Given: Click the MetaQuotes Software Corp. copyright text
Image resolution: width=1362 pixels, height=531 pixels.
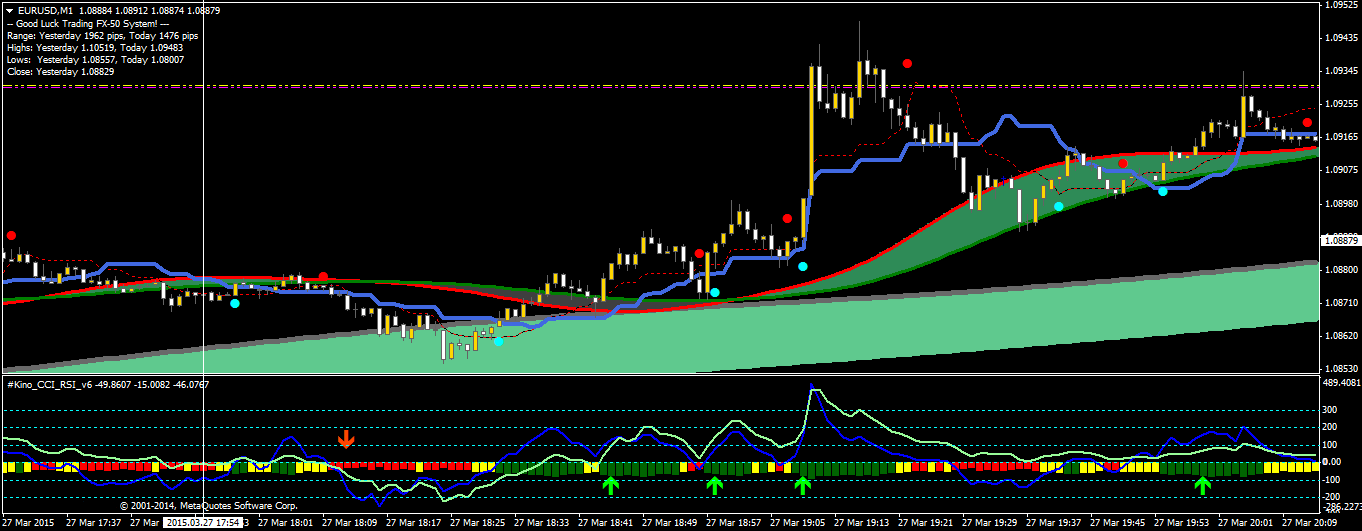Looking at the screenshot, I should pos(209,506).
